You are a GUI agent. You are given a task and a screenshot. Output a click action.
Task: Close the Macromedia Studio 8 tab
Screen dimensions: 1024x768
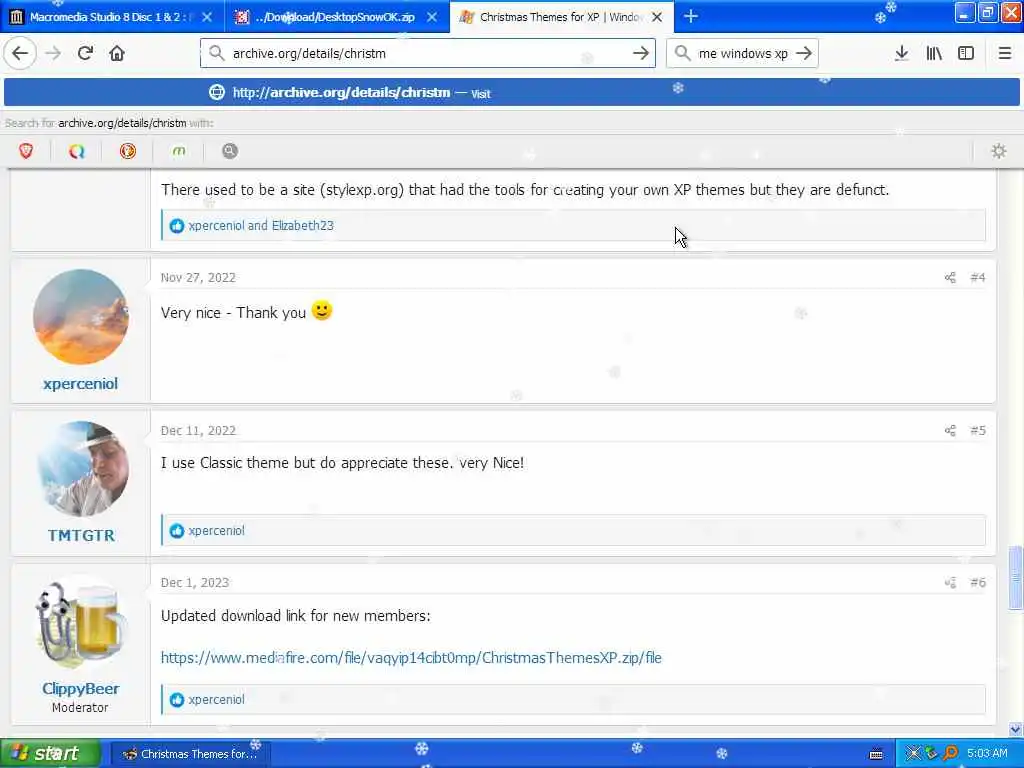(x=207, y=17)
